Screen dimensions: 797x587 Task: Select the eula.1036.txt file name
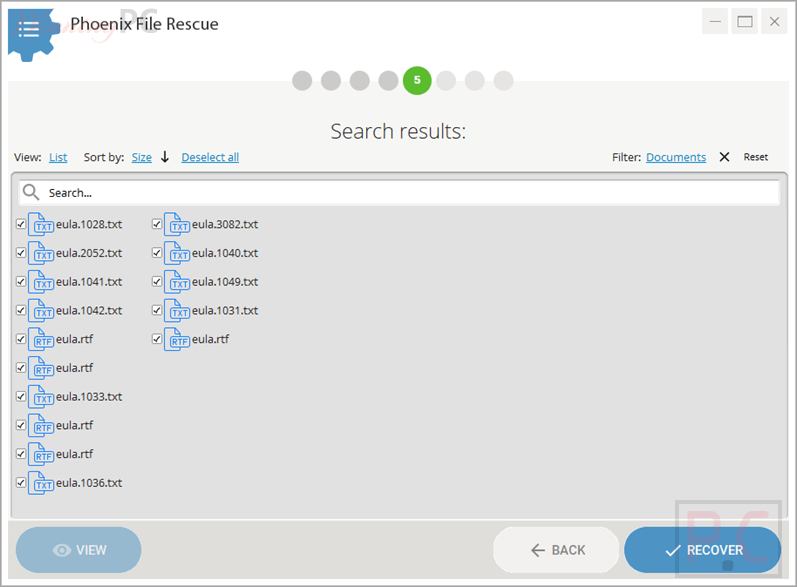click(89, 483)
